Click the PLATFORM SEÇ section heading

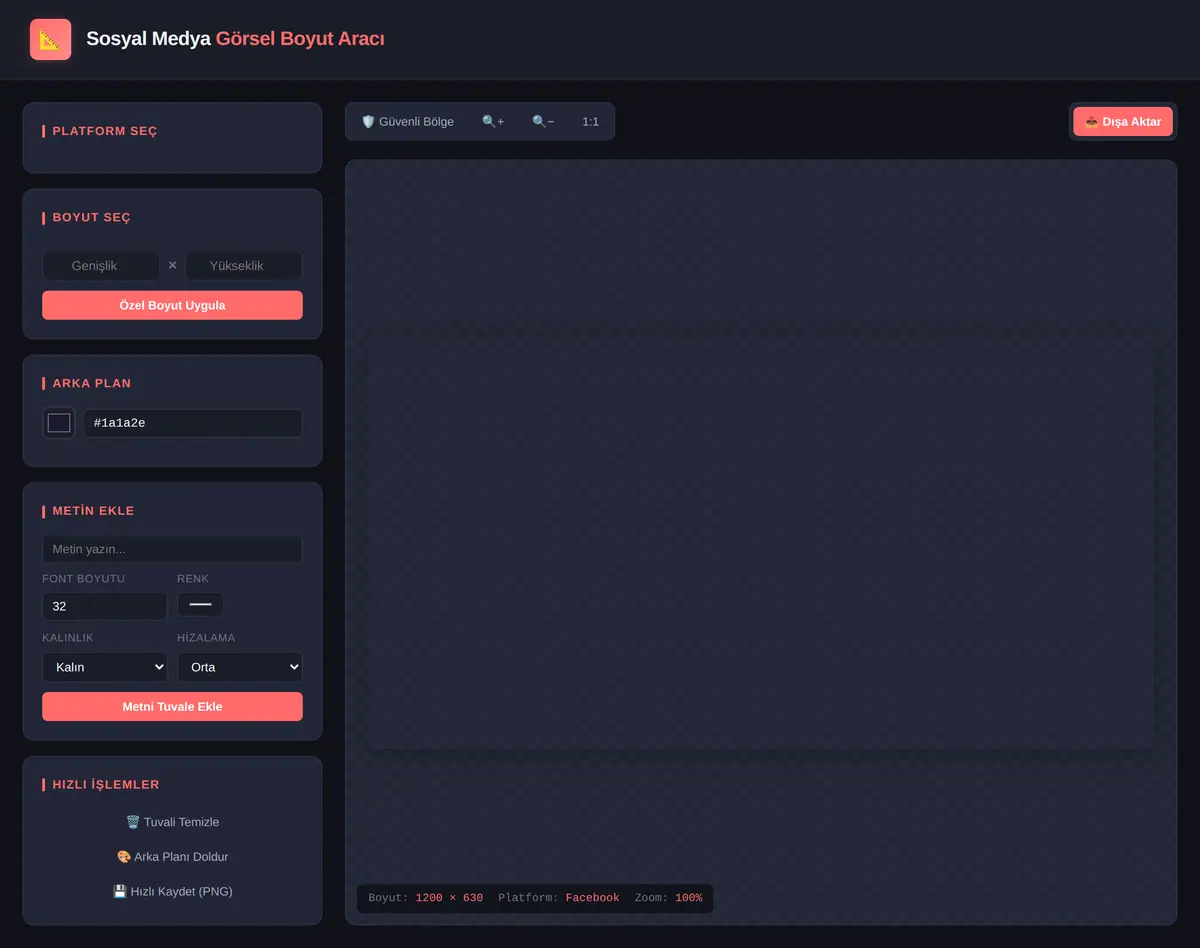click(105, 131)
